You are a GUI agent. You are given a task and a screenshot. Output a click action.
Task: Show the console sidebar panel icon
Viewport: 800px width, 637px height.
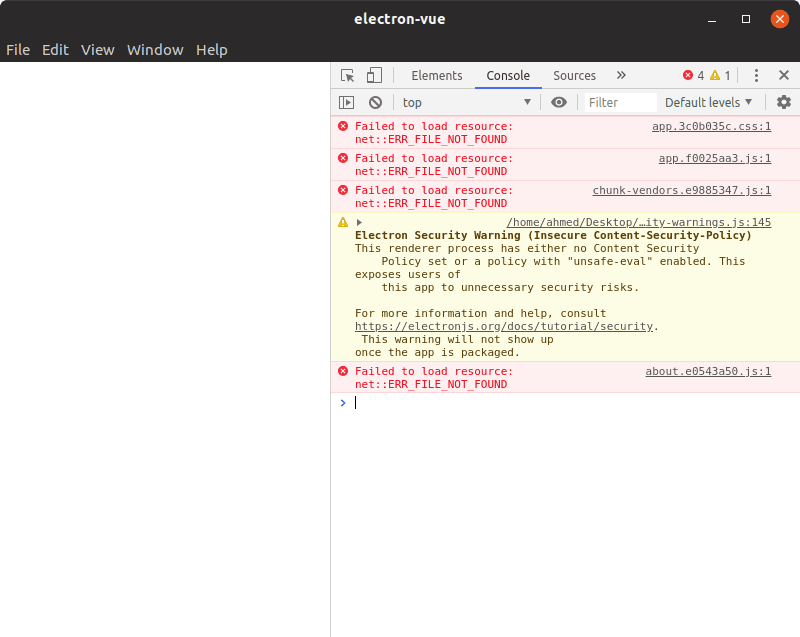[x=346, y=102]
